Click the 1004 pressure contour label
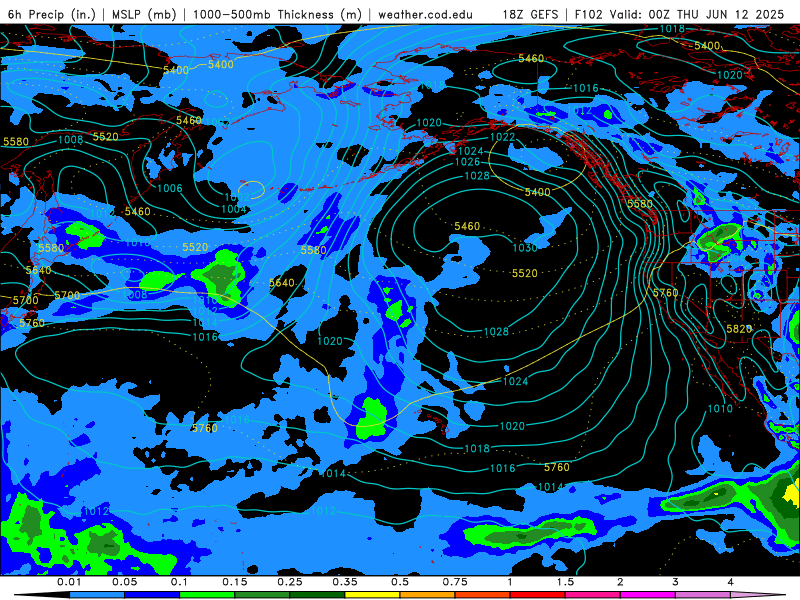This screenshot has width=800, height=600. pyautogui.click(x=234, y=209)
